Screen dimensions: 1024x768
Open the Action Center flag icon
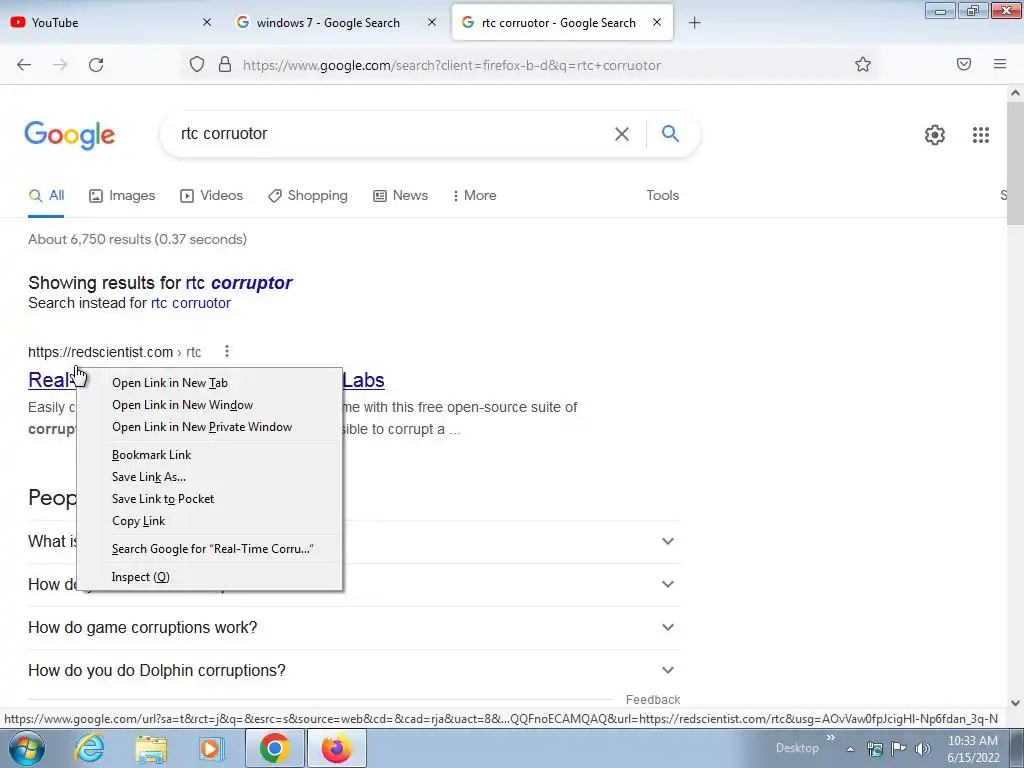(x=899, y=749)
